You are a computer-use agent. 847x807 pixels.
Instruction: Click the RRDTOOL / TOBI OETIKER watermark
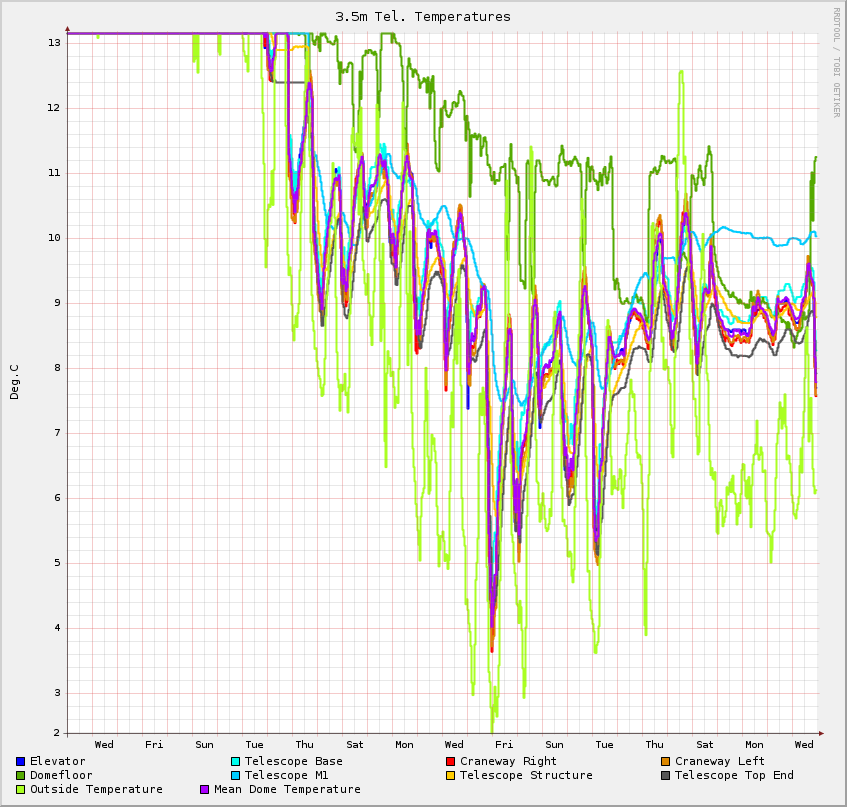836,62
